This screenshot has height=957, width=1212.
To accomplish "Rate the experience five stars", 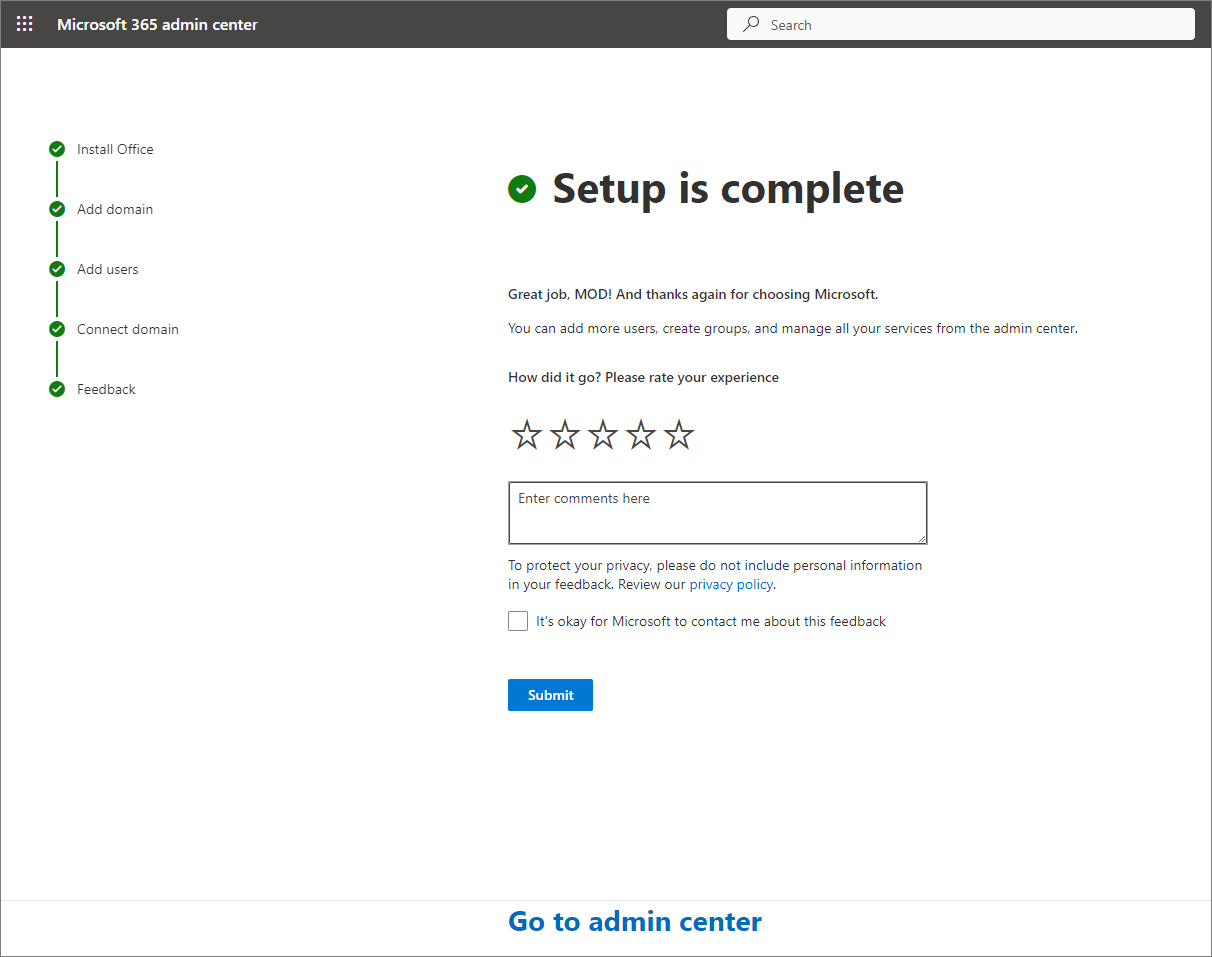I will [x=679, y=434].
